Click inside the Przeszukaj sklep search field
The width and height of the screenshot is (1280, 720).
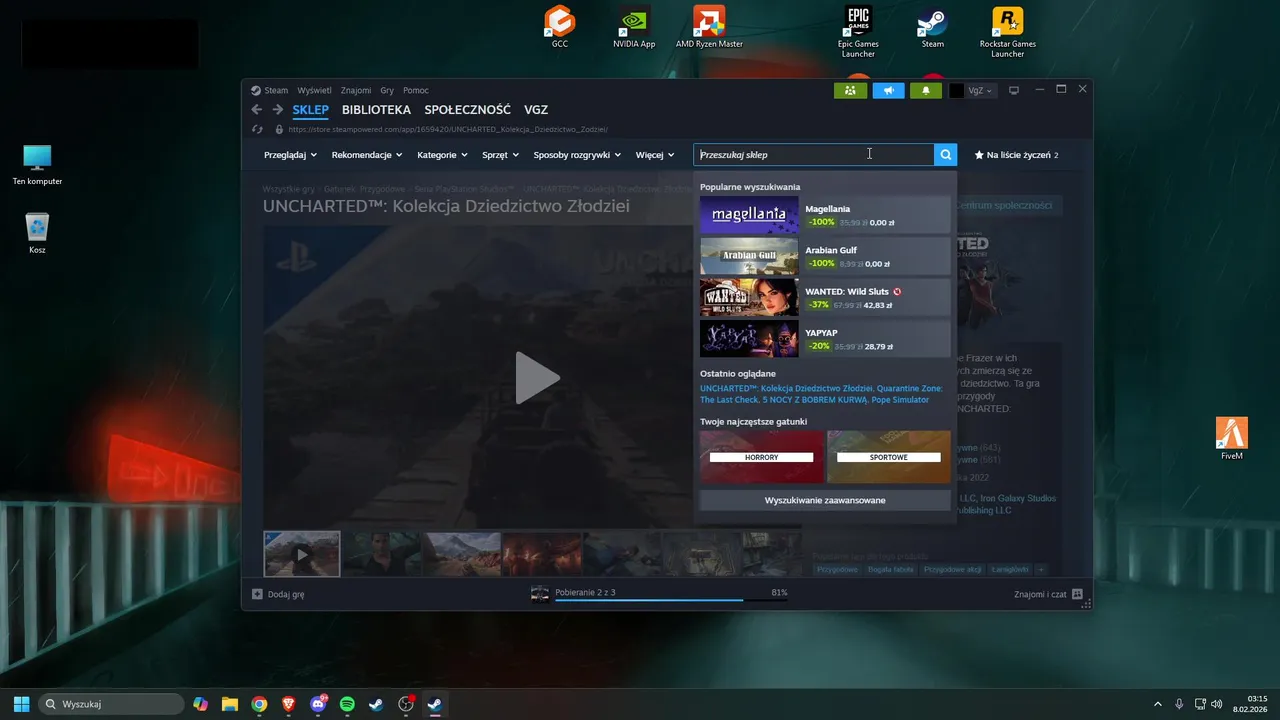pyautogui.click(x=814, y=155)
